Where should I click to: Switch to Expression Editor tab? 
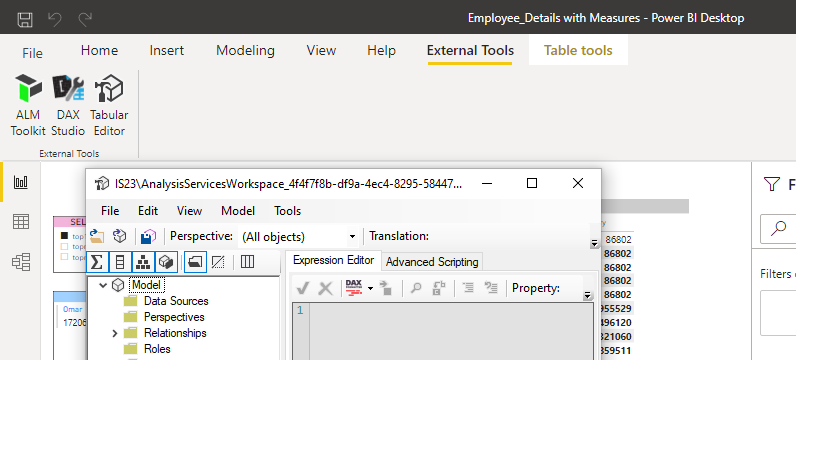[x=333, y=260]
